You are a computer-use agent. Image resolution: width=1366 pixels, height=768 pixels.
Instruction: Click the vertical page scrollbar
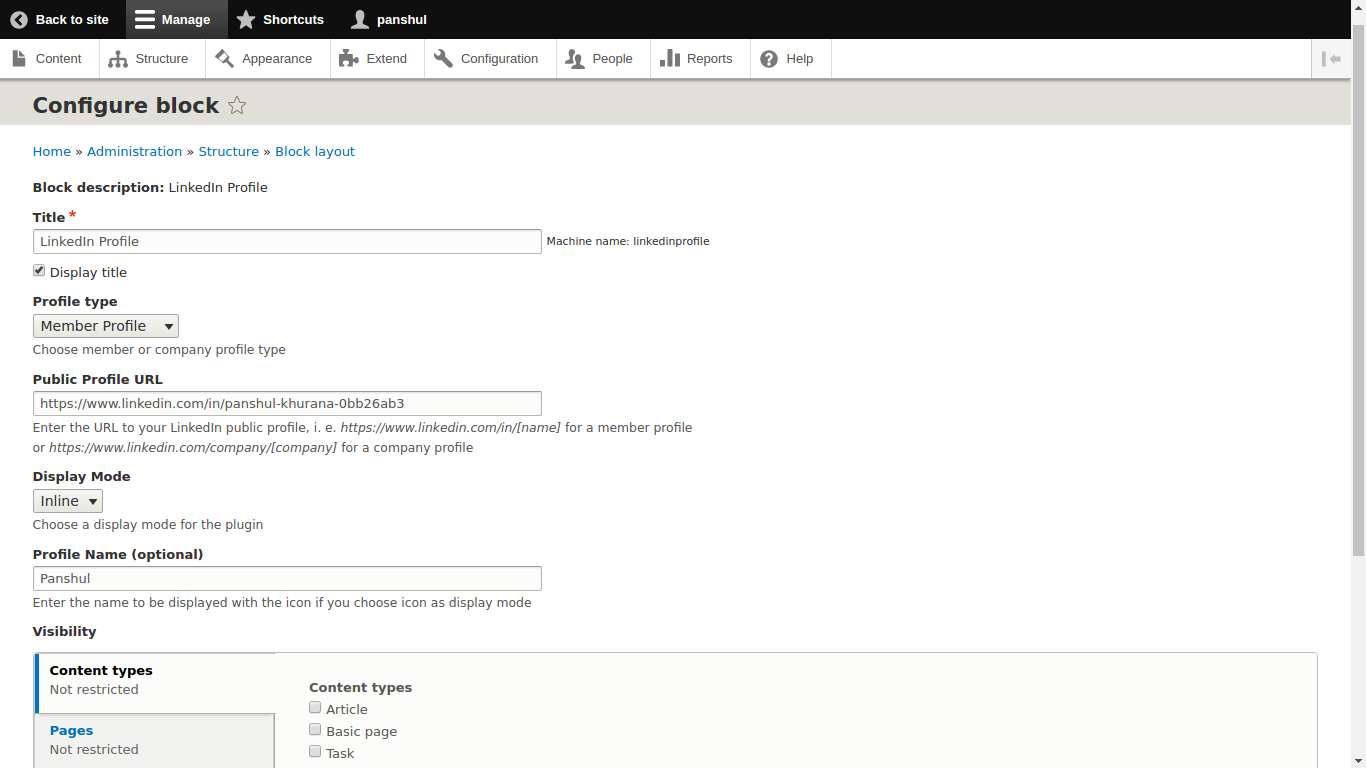[1358, 290]
